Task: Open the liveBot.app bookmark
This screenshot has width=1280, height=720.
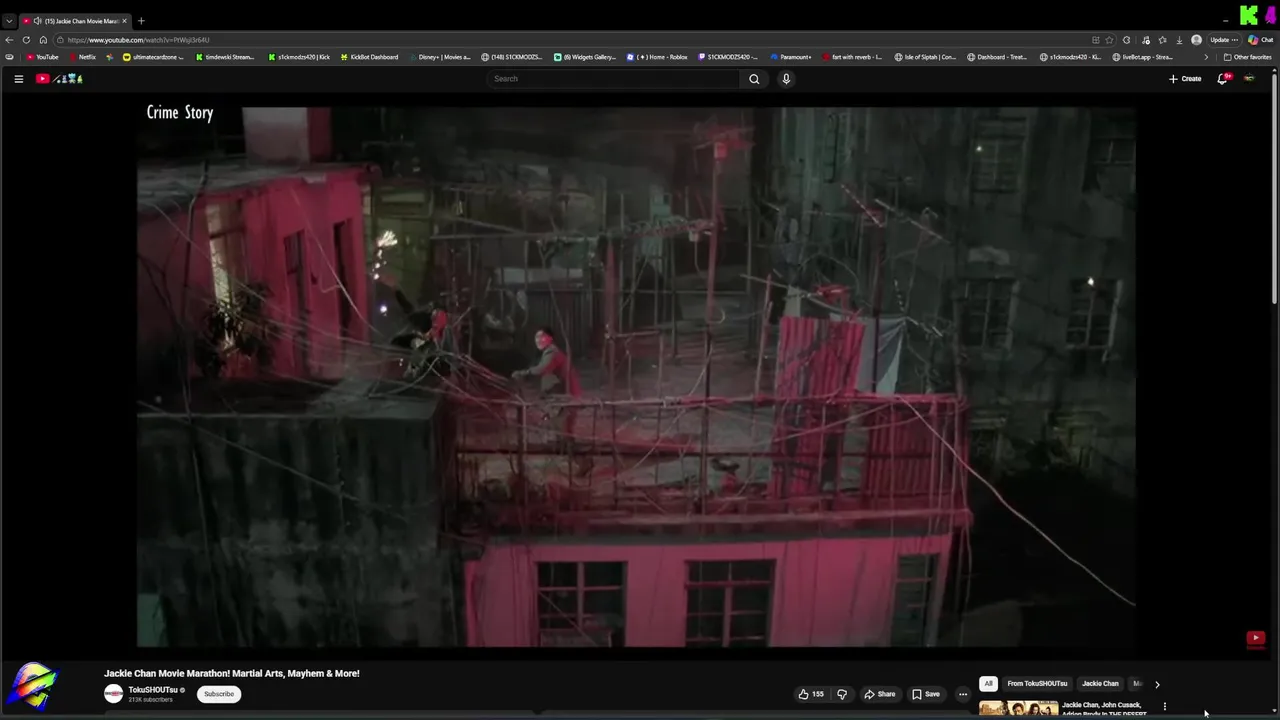Action: click(1143, 57)
